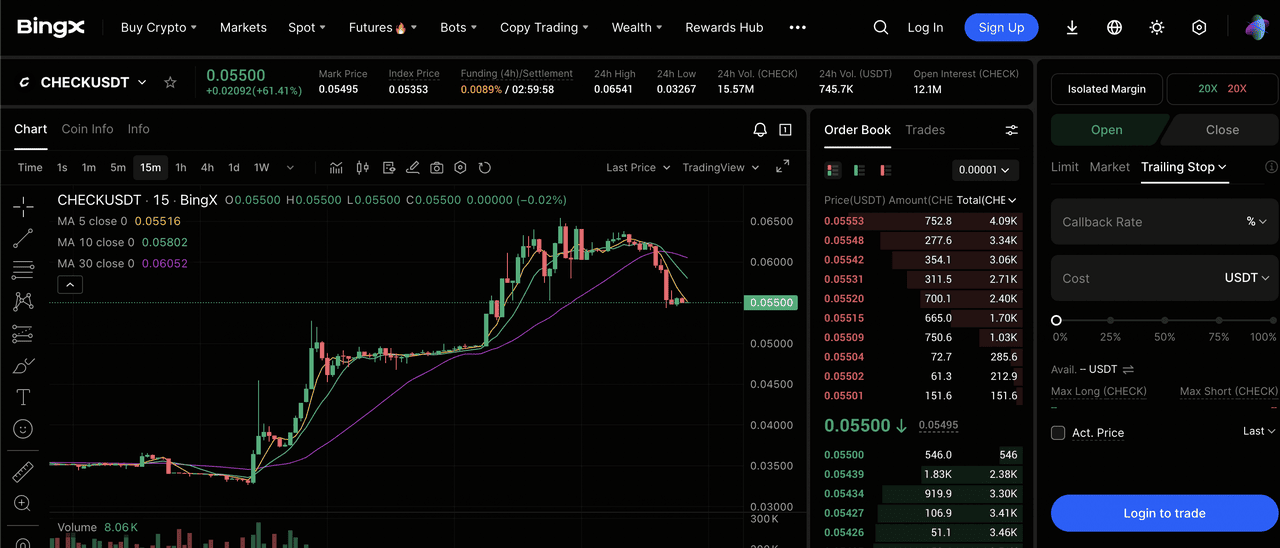Screen dimensions: 1280x548
Task: Open the Coin Info tab
Action: 87,129
